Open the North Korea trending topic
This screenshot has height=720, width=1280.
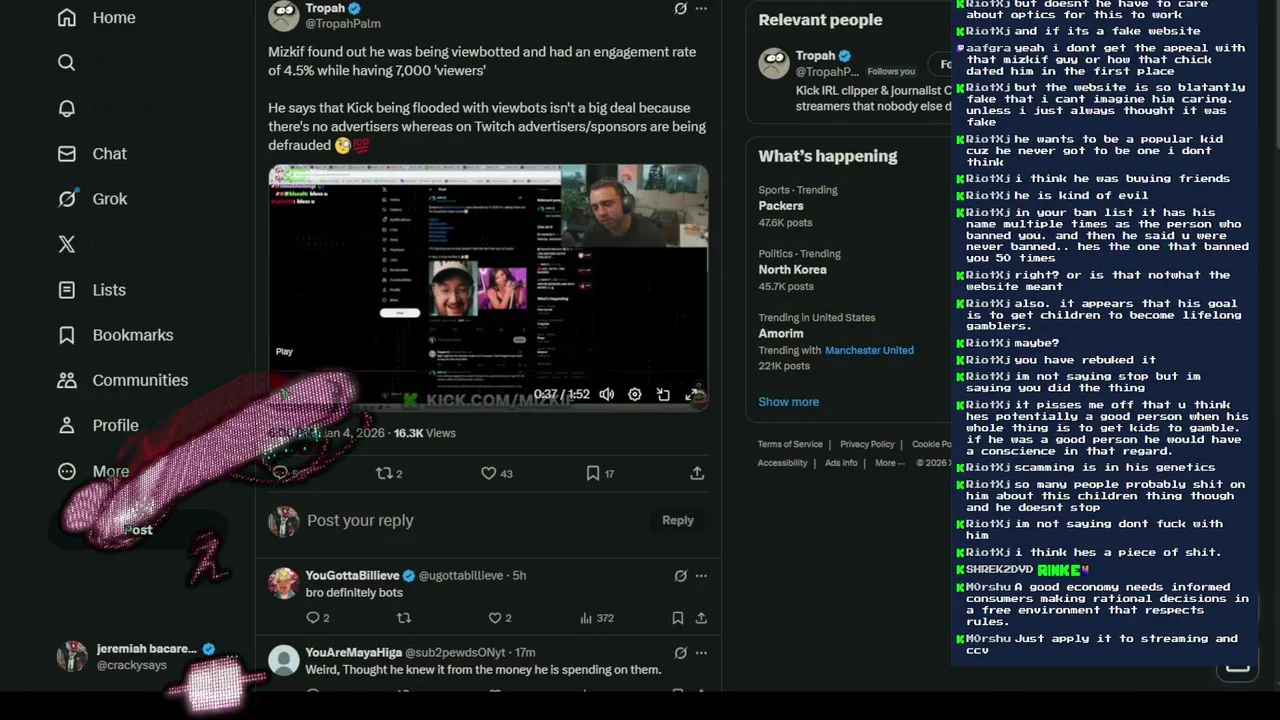[792, 270]
